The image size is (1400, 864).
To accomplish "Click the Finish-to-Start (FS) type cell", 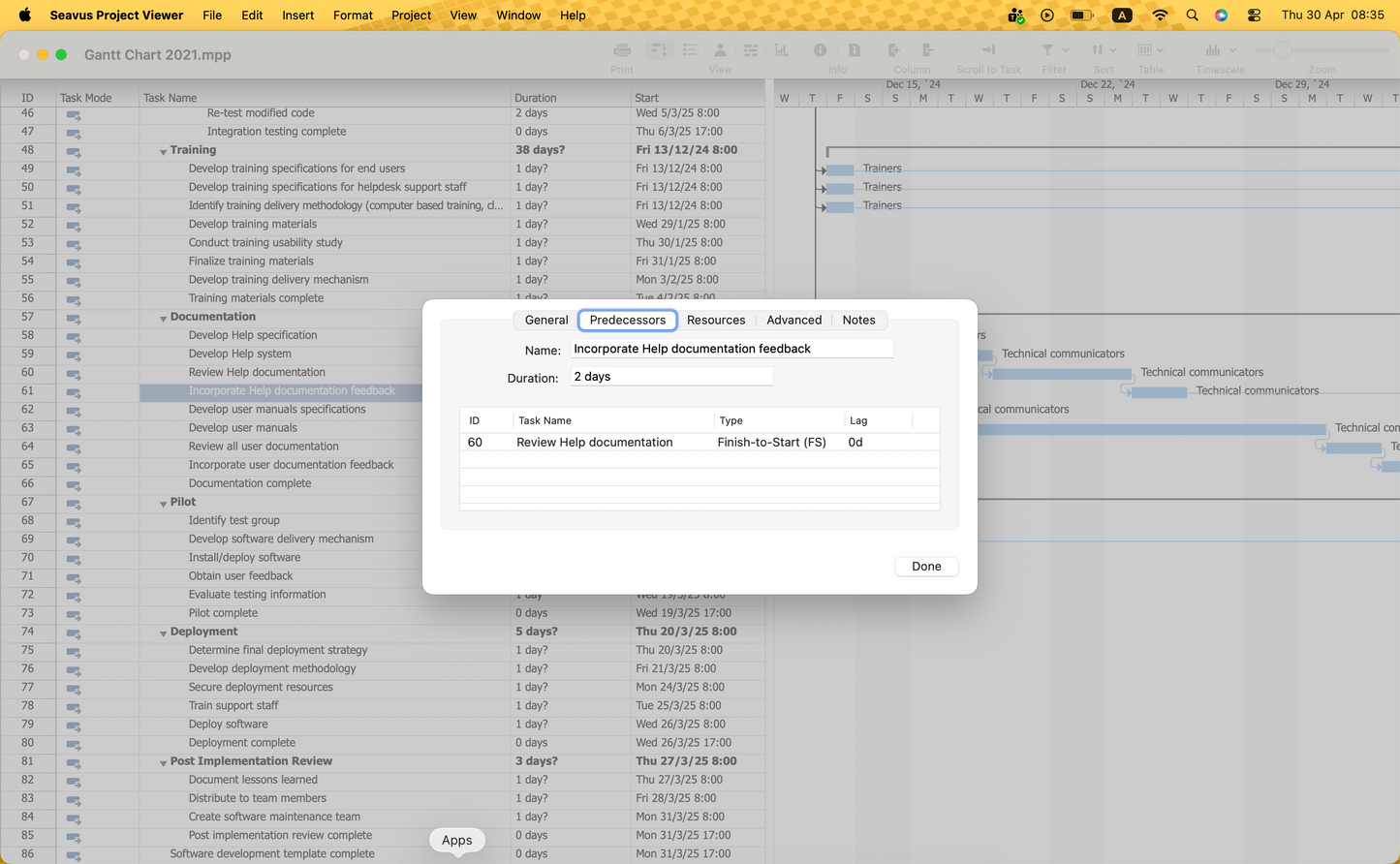I will [x=771, y=442].
